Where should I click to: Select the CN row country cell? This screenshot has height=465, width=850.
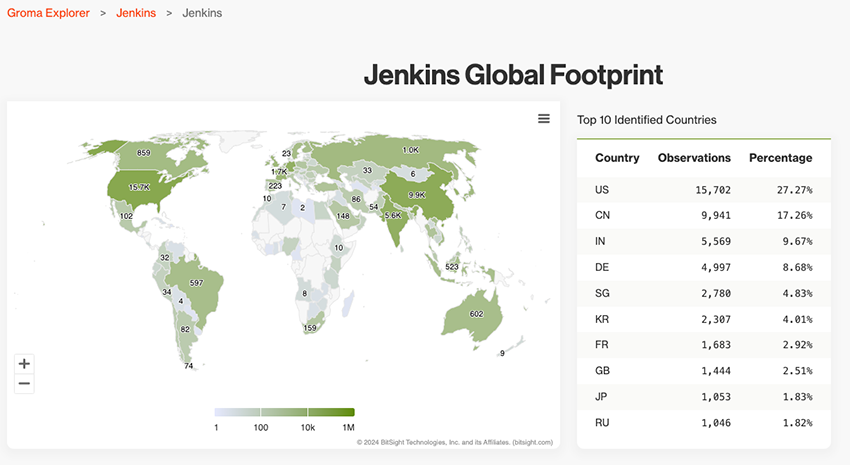click(602, 215)
